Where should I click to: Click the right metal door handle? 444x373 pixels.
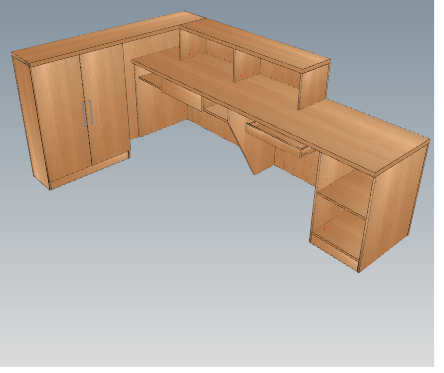(x=90, y=112)
